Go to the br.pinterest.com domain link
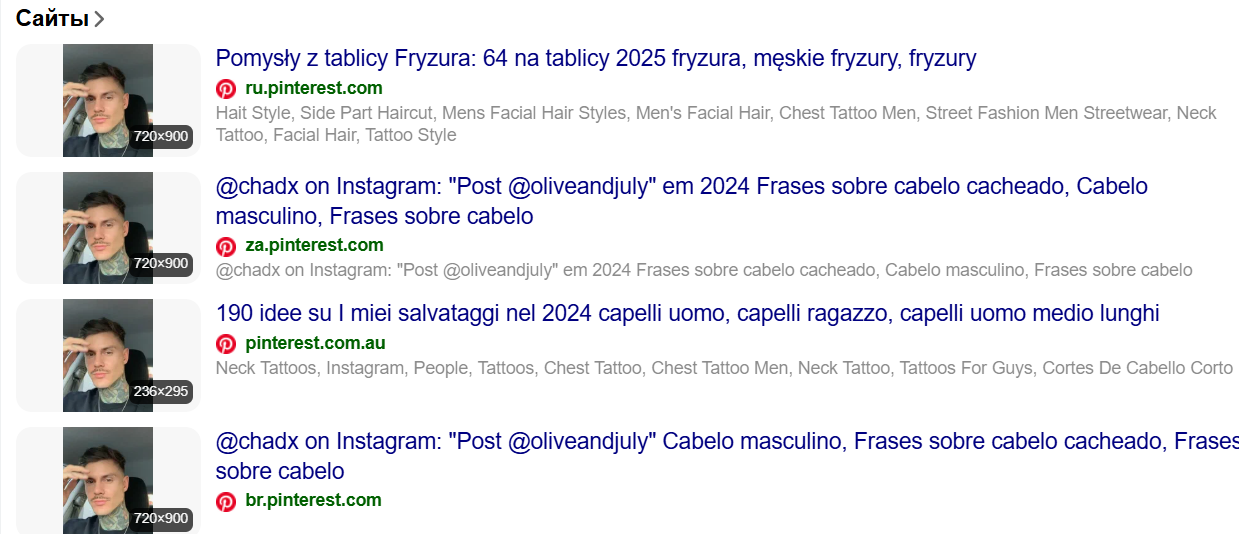 [313, 499]
